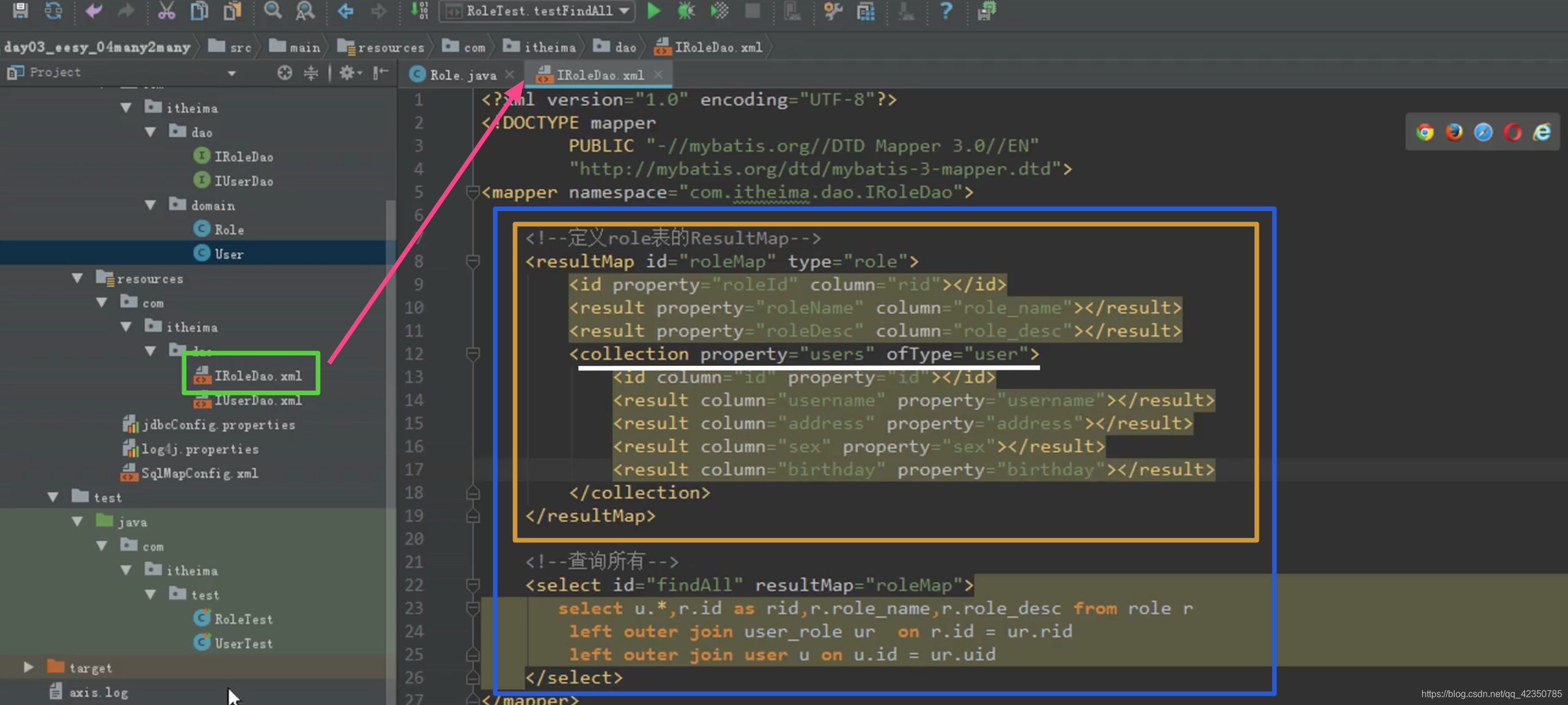The width and height of the screenshot is (1568, 705).
Task: Click the Make Project build icon
Action: coord(419,10)
